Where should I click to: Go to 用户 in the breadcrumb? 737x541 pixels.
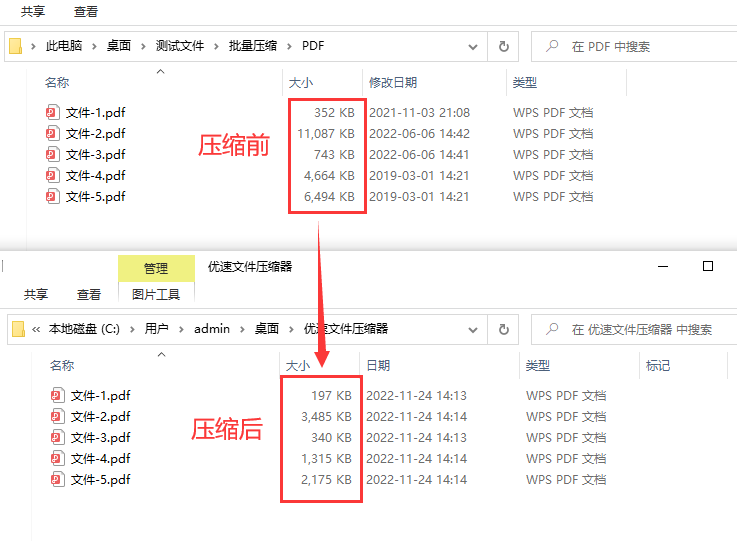(x=157, y=329)
